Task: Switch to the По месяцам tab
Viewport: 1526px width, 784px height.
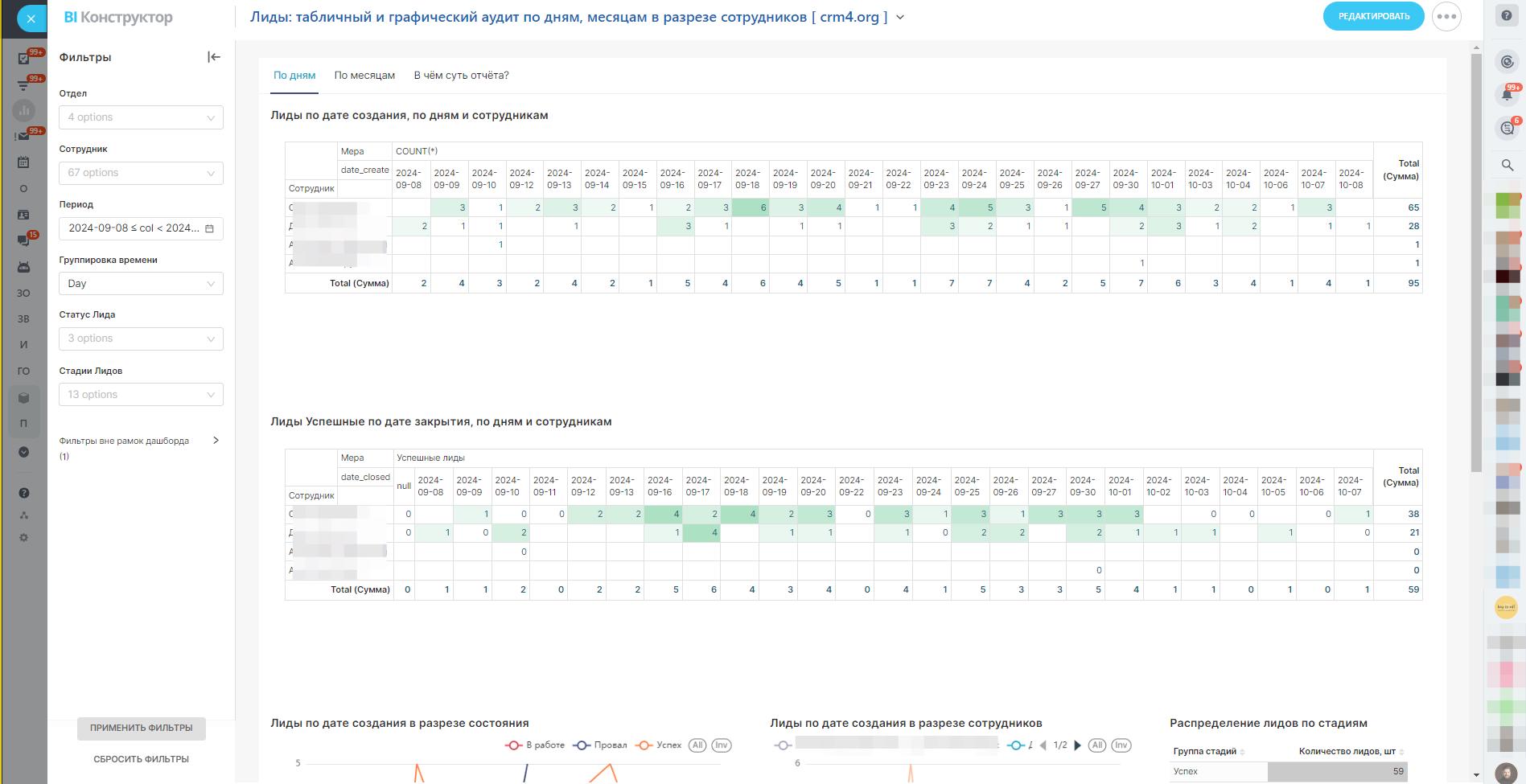Action: coord(364,76)
